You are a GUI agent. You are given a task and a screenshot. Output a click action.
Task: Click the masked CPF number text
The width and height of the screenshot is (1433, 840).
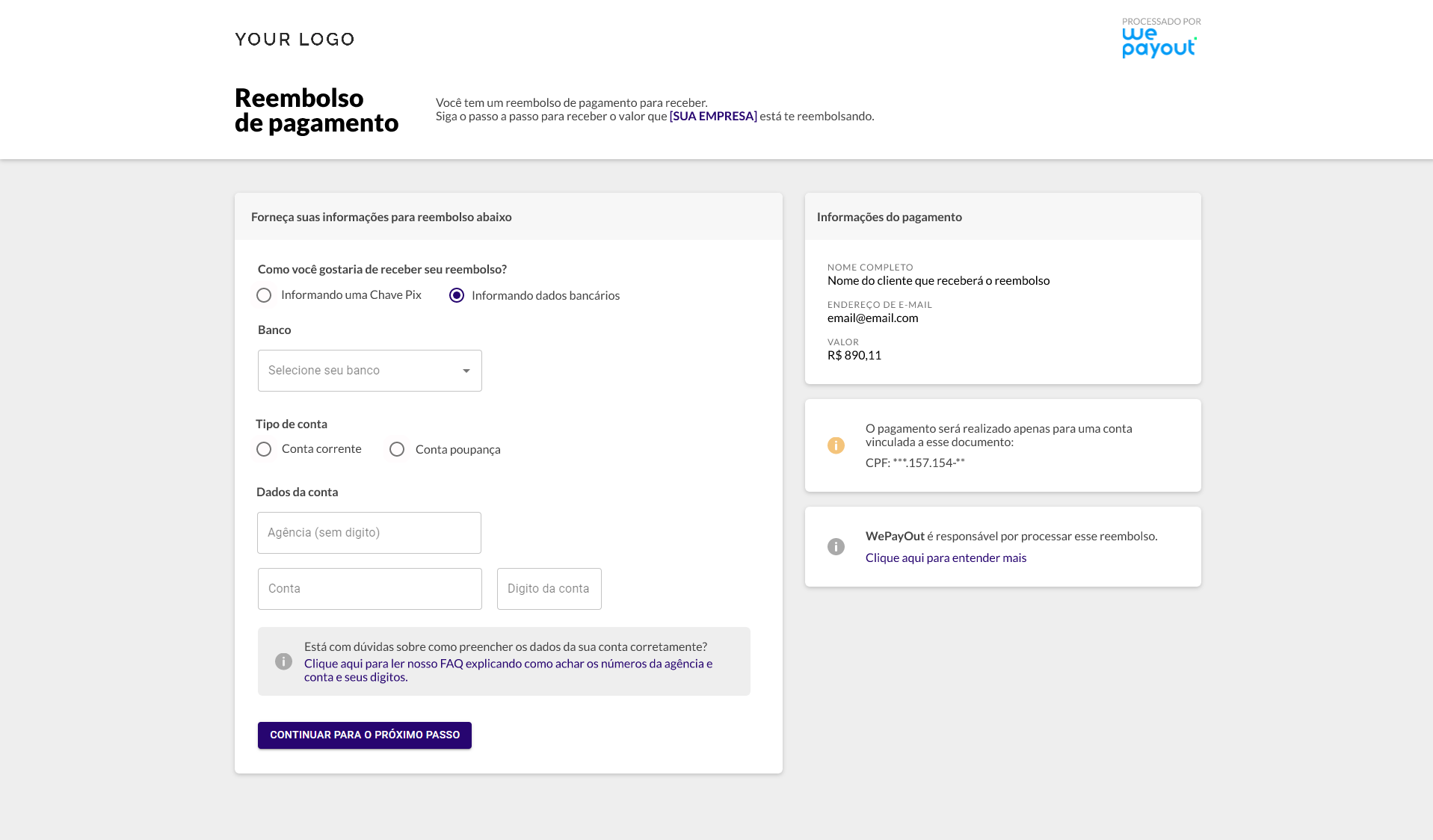click(x=915, y=463)
